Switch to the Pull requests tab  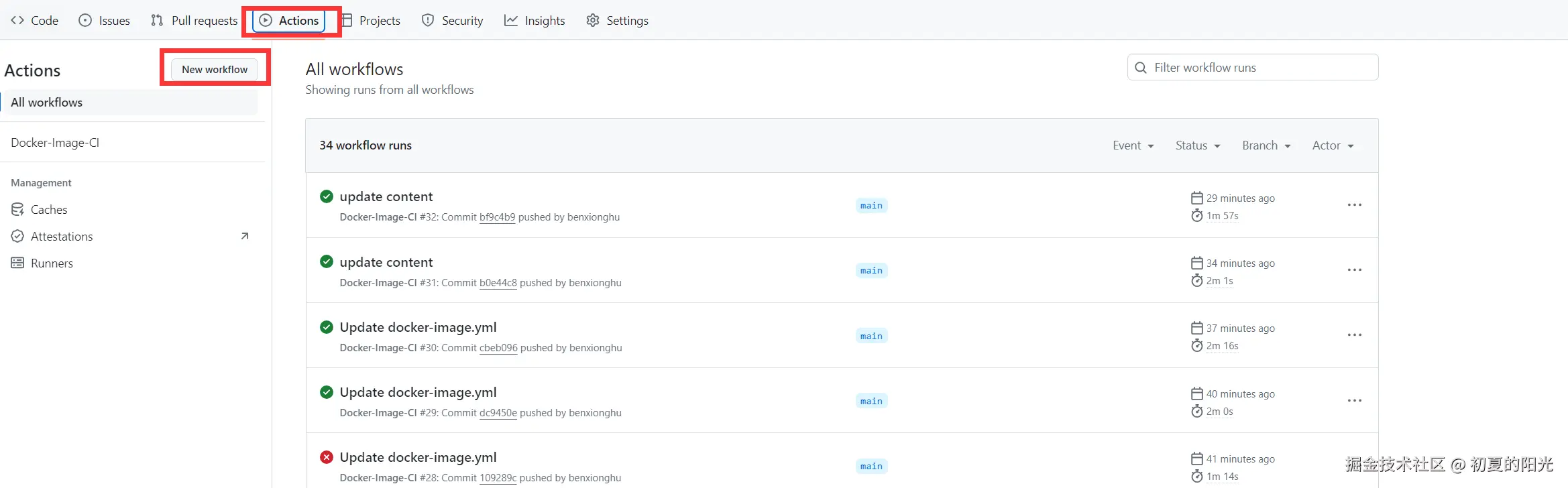tap(194, 21)
